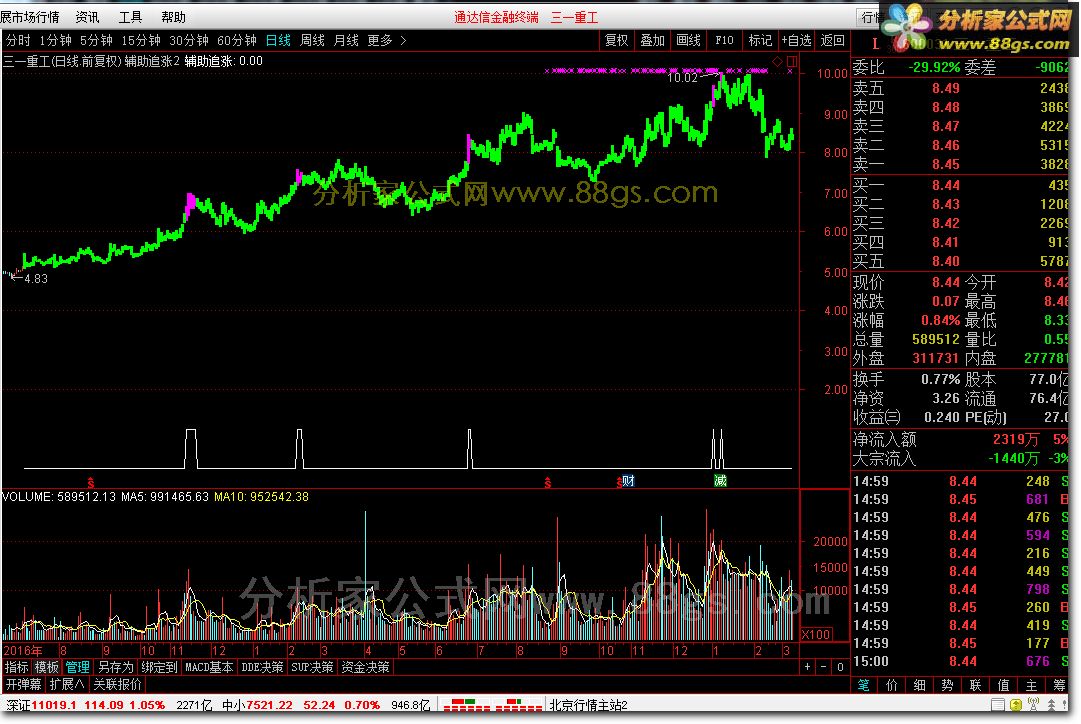Image resolution: width=1081 pixels, height=724 pixels.
Task: Click the 关联报价 related quotes button
Action: 117,684
